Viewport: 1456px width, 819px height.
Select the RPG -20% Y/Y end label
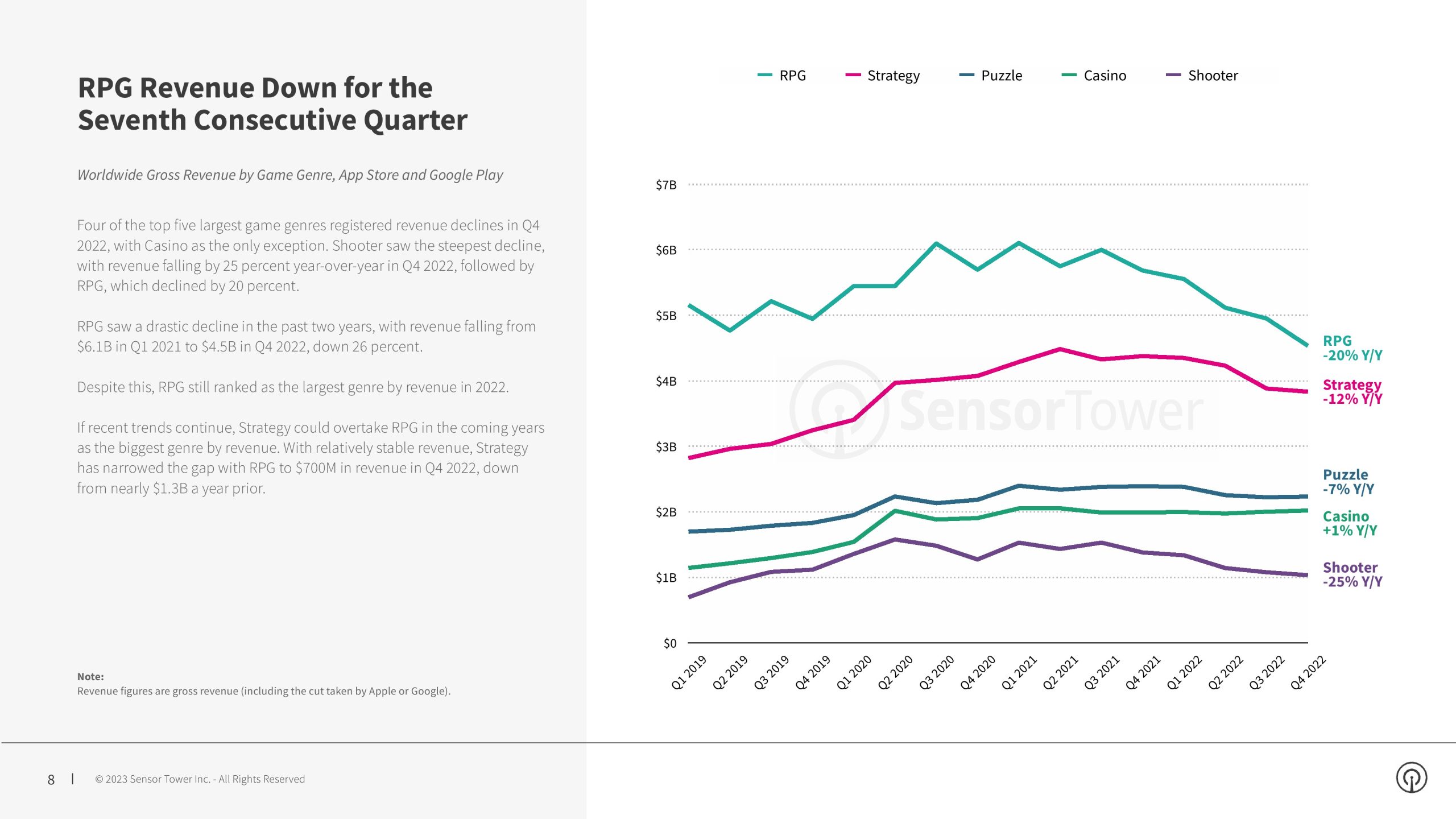1352,348
